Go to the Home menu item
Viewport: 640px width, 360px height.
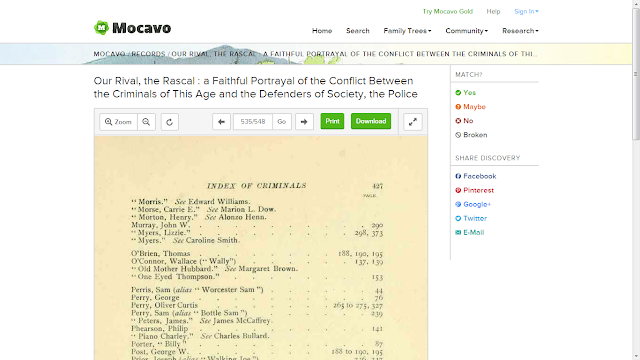coord(322,31)
